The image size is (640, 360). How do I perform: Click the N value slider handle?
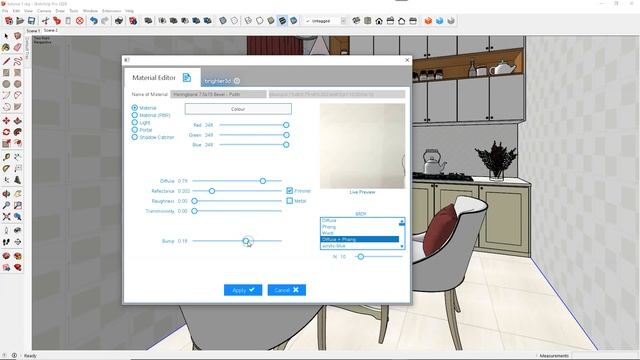360,257
